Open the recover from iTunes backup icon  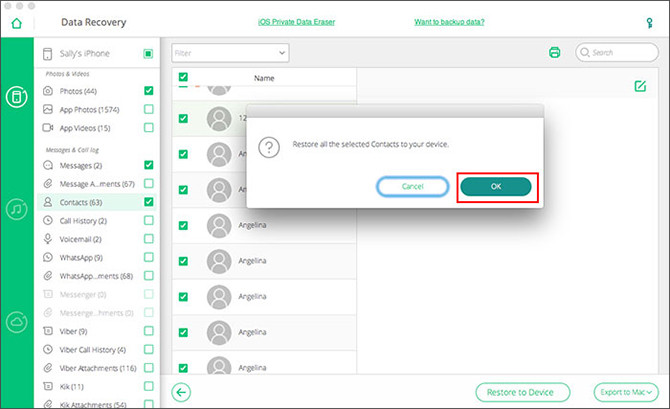click(x=16, y=210)
